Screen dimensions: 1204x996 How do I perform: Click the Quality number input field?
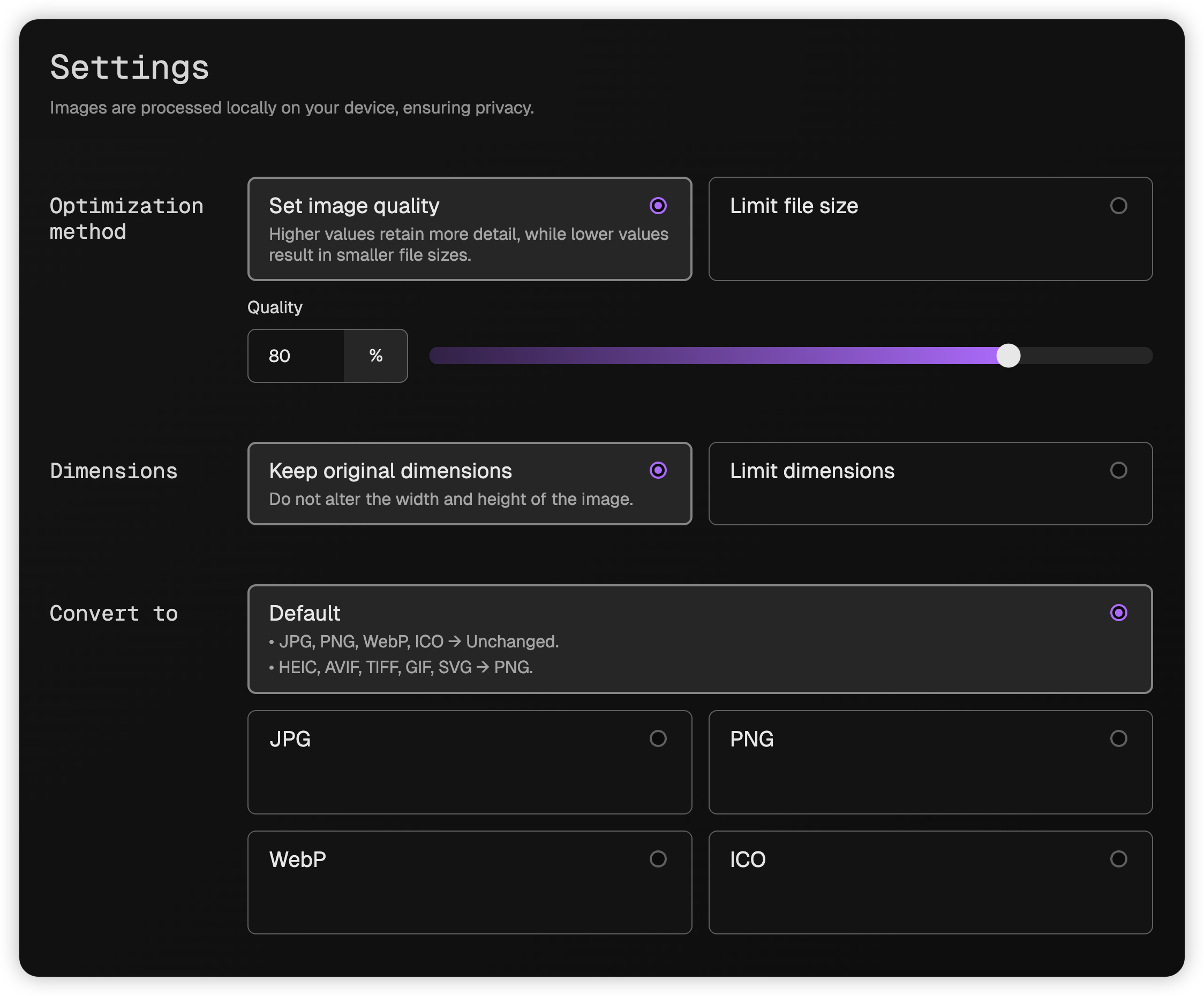(296, 356)
